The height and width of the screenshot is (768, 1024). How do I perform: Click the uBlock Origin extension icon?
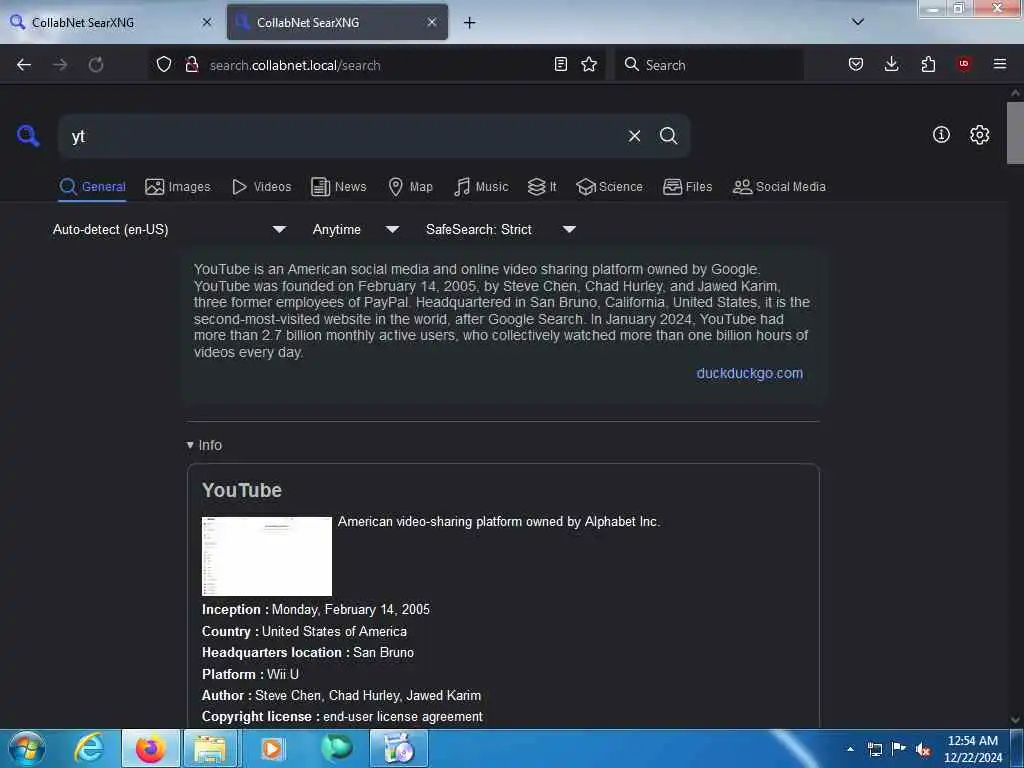(964, 64)
